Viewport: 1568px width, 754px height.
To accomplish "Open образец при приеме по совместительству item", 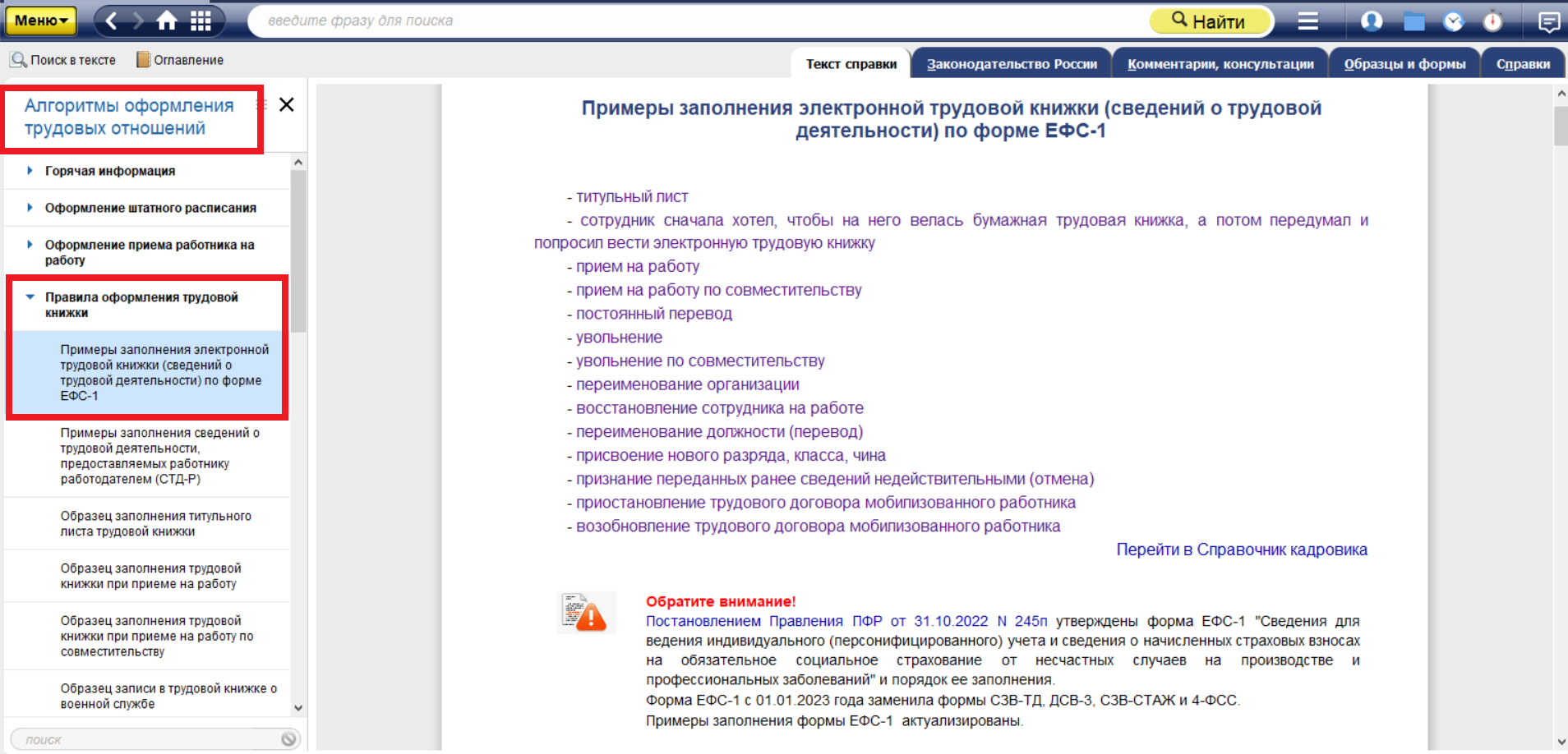I will point(156,636).
